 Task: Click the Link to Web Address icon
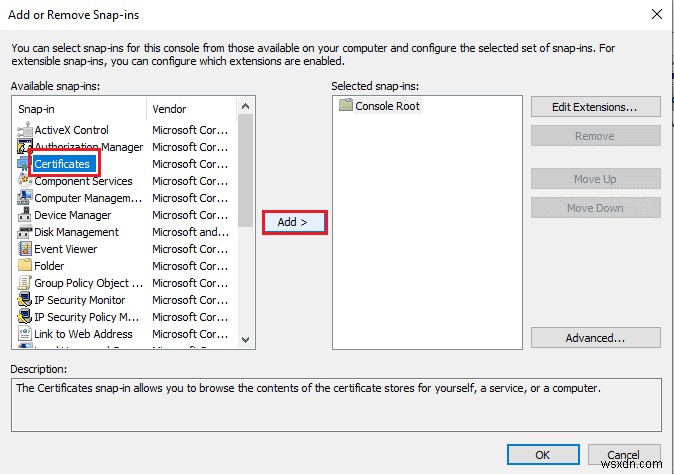pyautogui.click(x=25, y=333)
